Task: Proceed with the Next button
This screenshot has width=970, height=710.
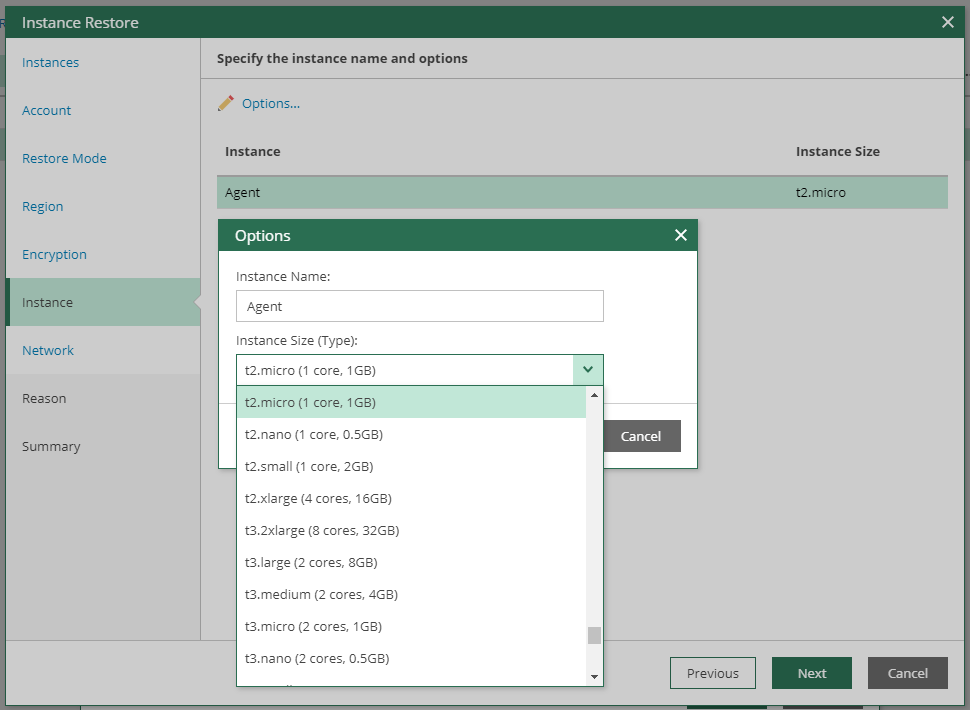Action: pyautogui.click(x=812, y=673)
